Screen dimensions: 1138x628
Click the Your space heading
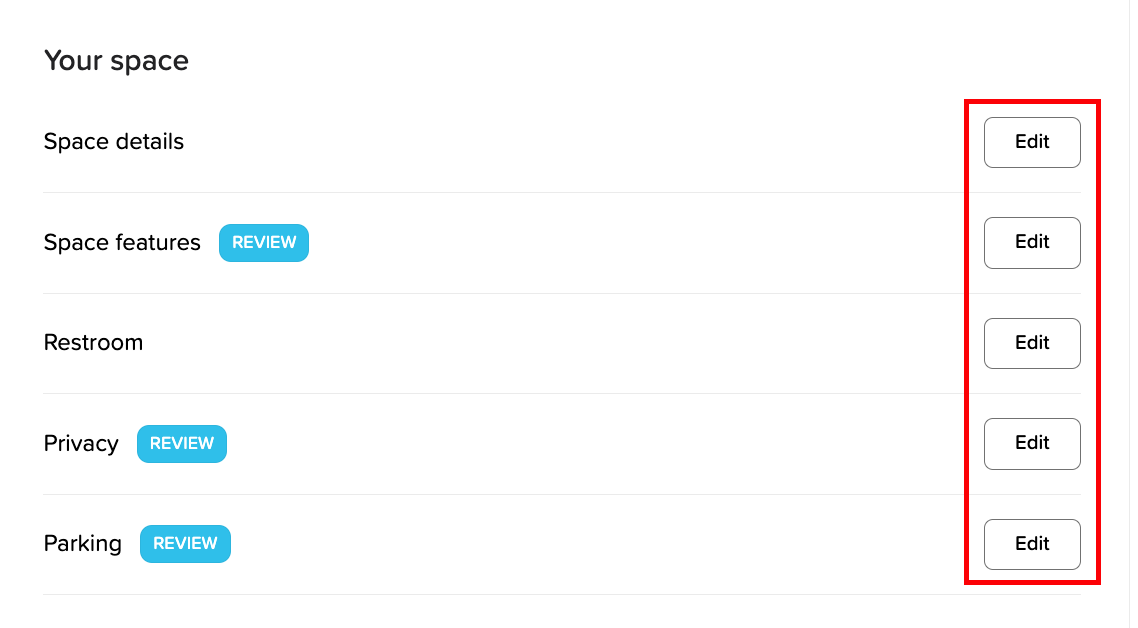click(116, 61)
